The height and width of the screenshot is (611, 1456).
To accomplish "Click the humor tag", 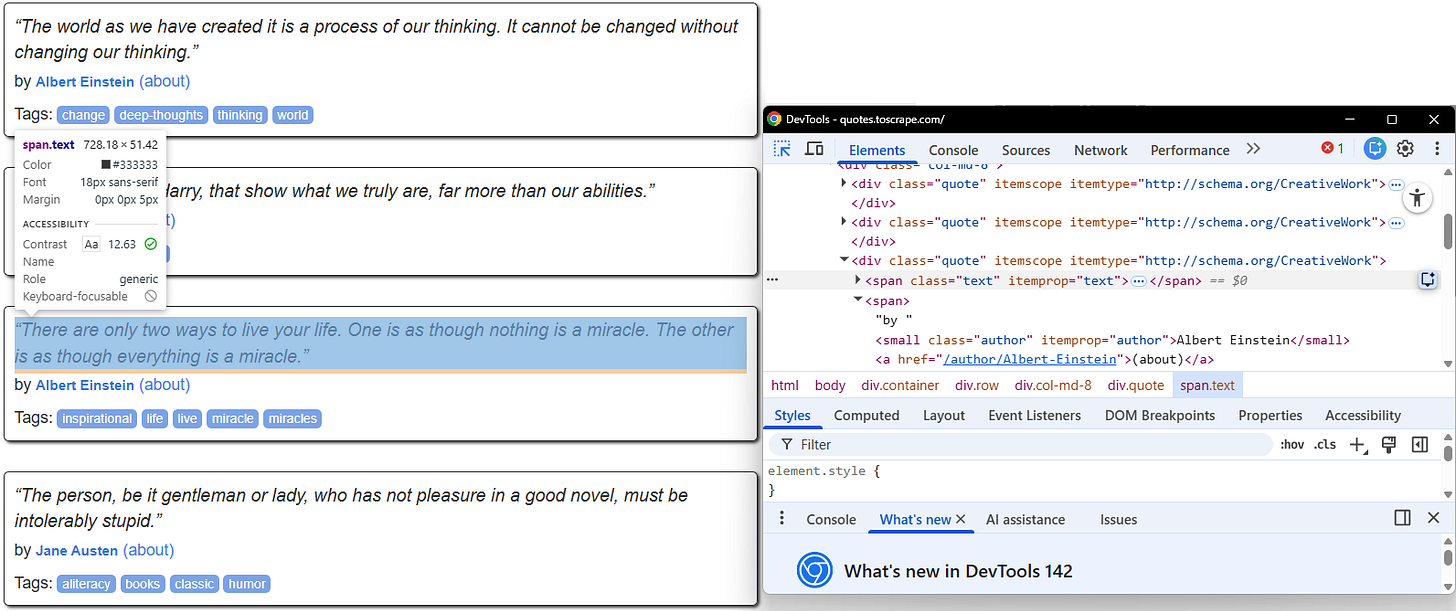I will coord(246,584).
